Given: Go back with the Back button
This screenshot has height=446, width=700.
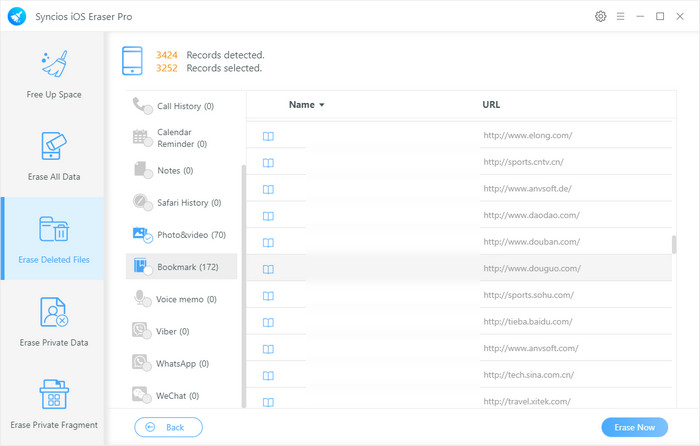Looking at the screenshot, I should [168, 427].
